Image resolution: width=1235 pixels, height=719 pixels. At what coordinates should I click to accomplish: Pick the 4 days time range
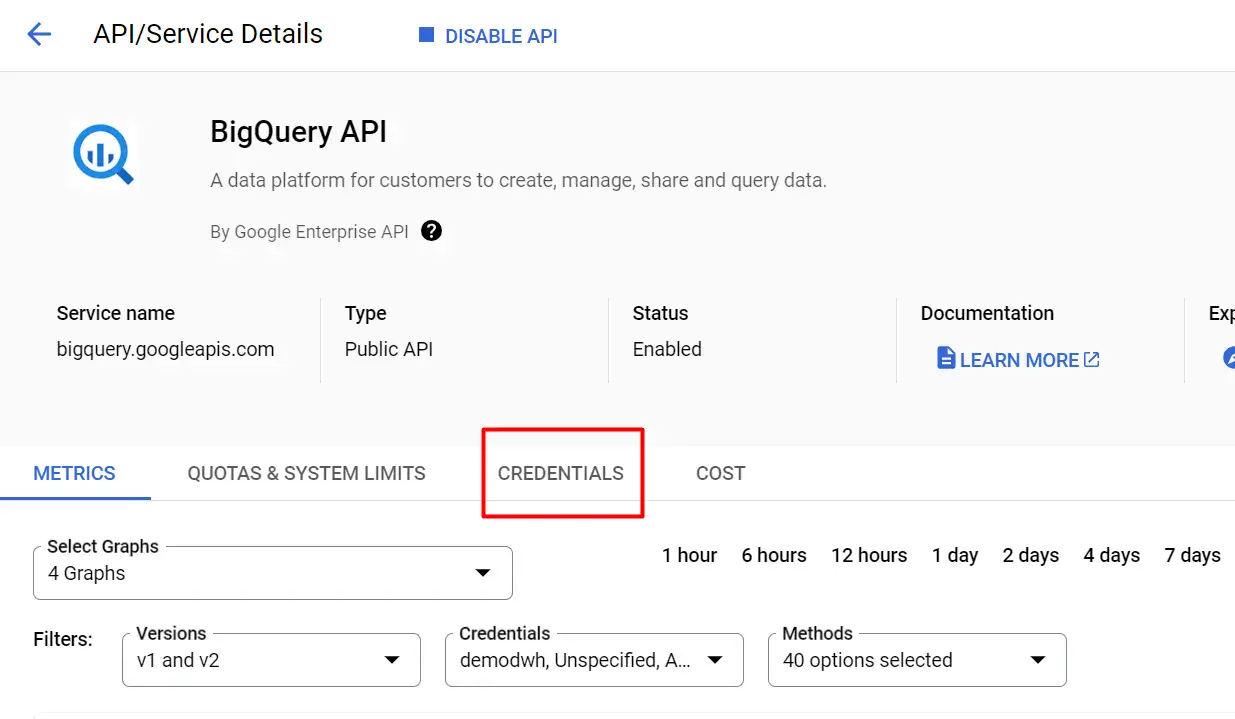(x=1112, y=555)
